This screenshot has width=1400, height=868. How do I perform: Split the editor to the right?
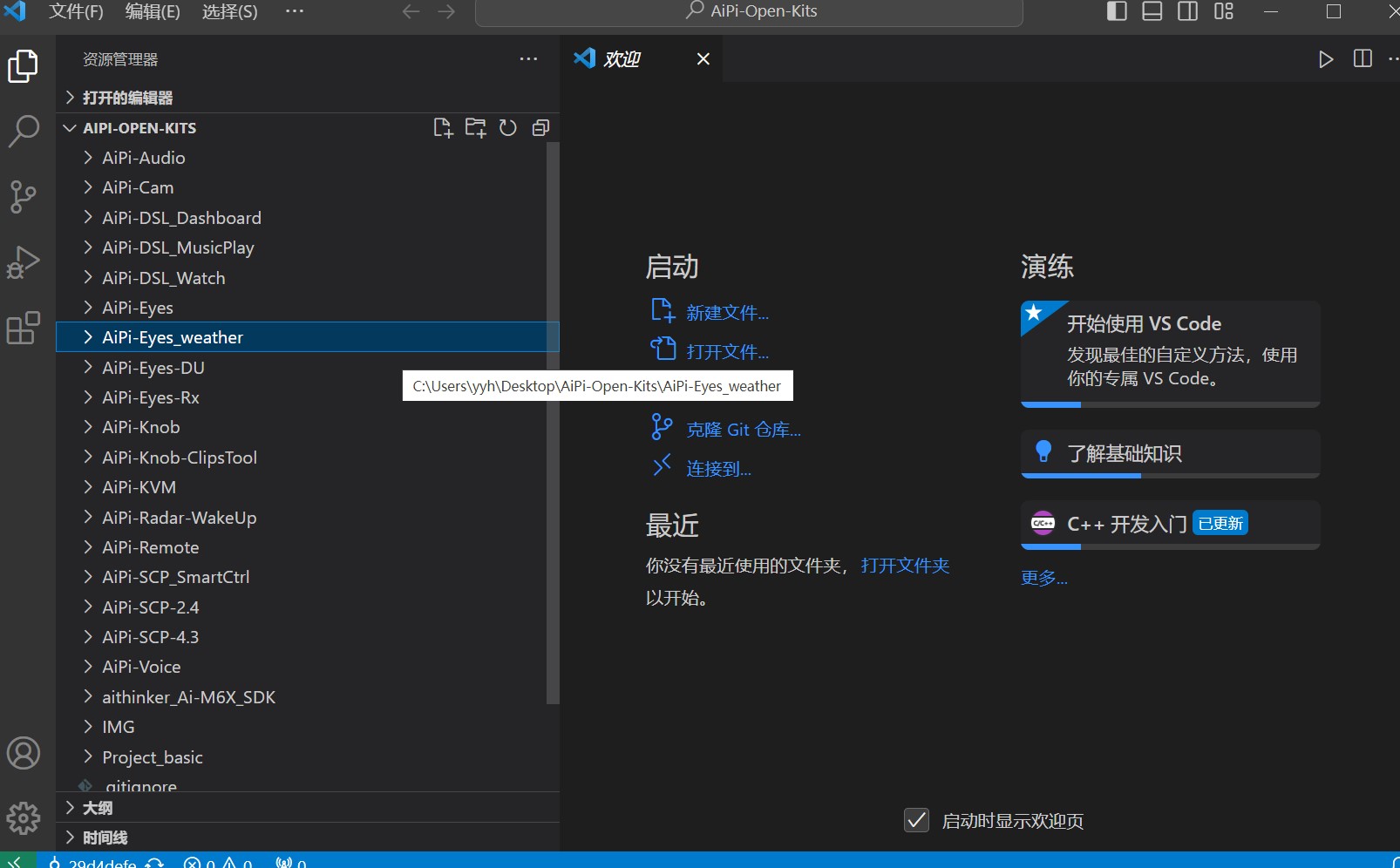coord(1363,58)
